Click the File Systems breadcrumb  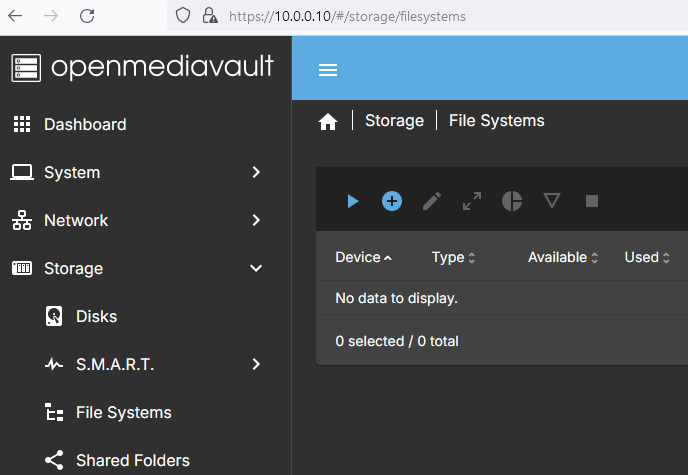click(496, 121)
